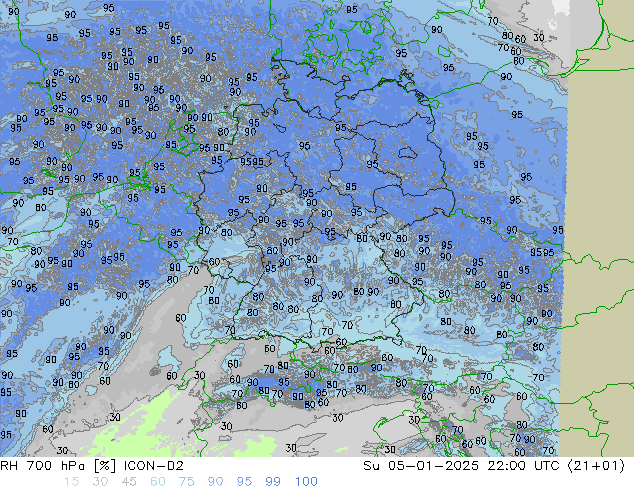This screenshot has height=490, width=634.
Task: Click the legend's 60 value below the title
Action: point(158,482)
